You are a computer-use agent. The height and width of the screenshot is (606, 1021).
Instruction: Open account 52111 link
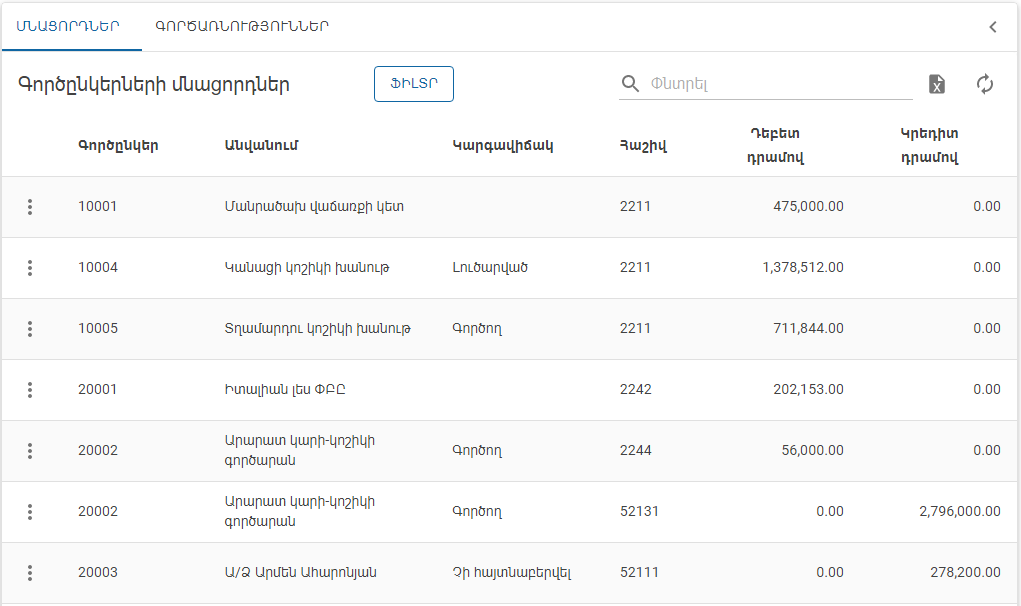pos(643,572)
